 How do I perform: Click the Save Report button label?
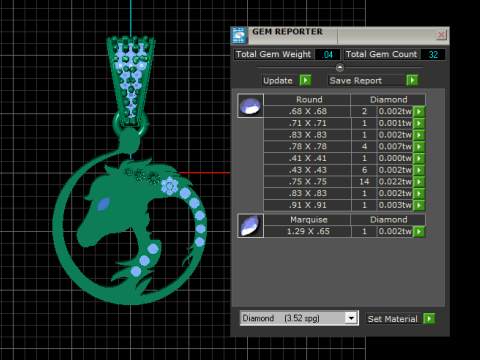[x=356, y=81]
